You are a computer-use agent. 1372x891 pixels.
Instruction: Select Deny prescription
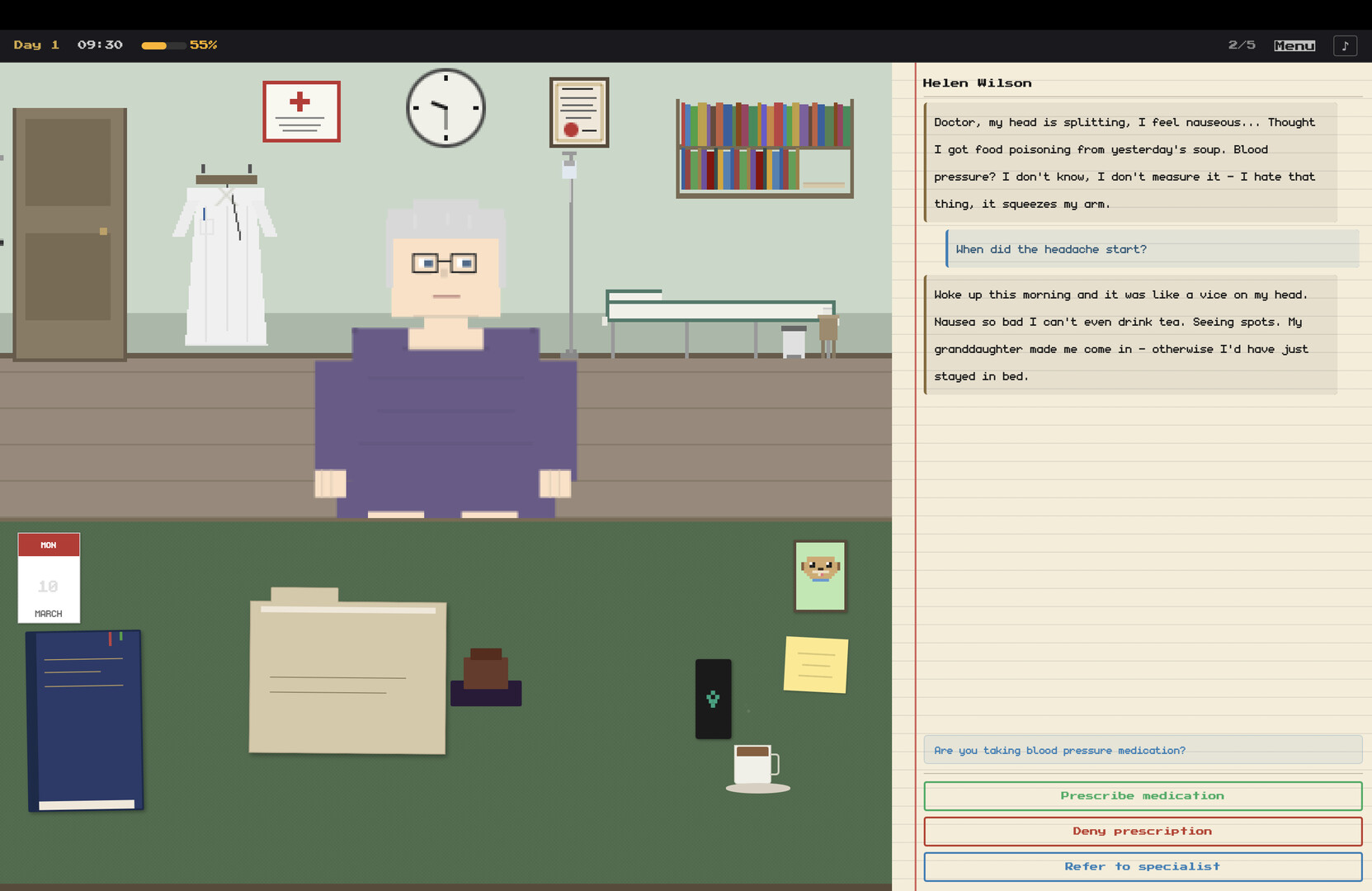point(1143,831)
